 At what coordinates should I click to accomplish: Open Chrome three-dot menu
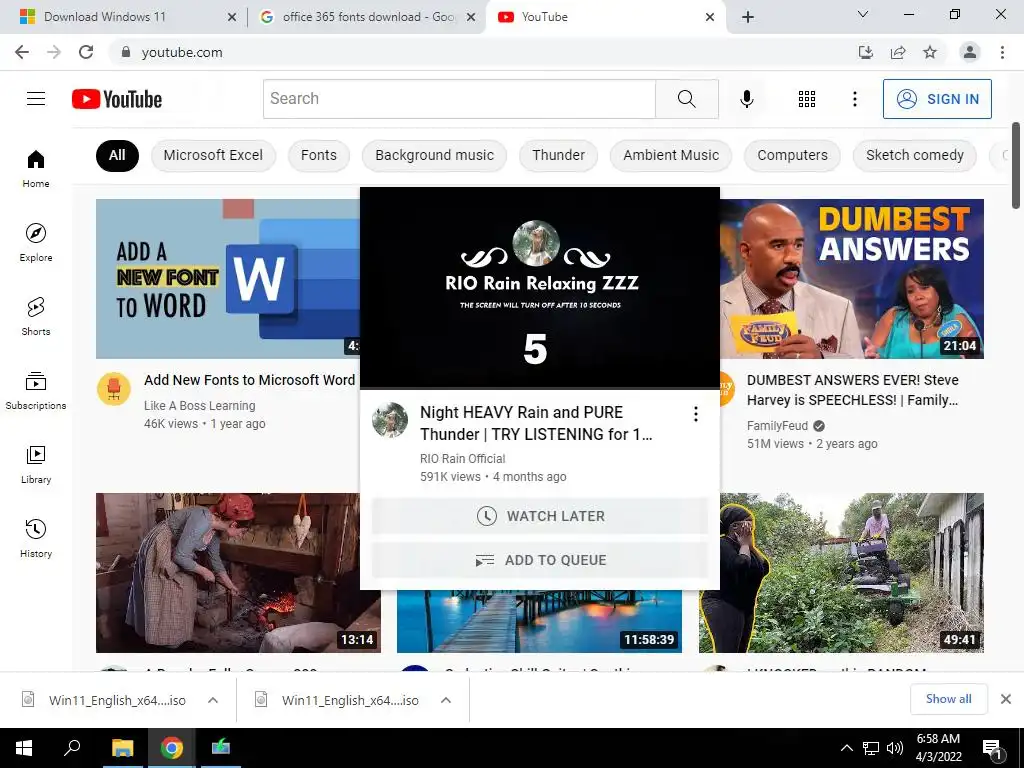click(1002, 52)
